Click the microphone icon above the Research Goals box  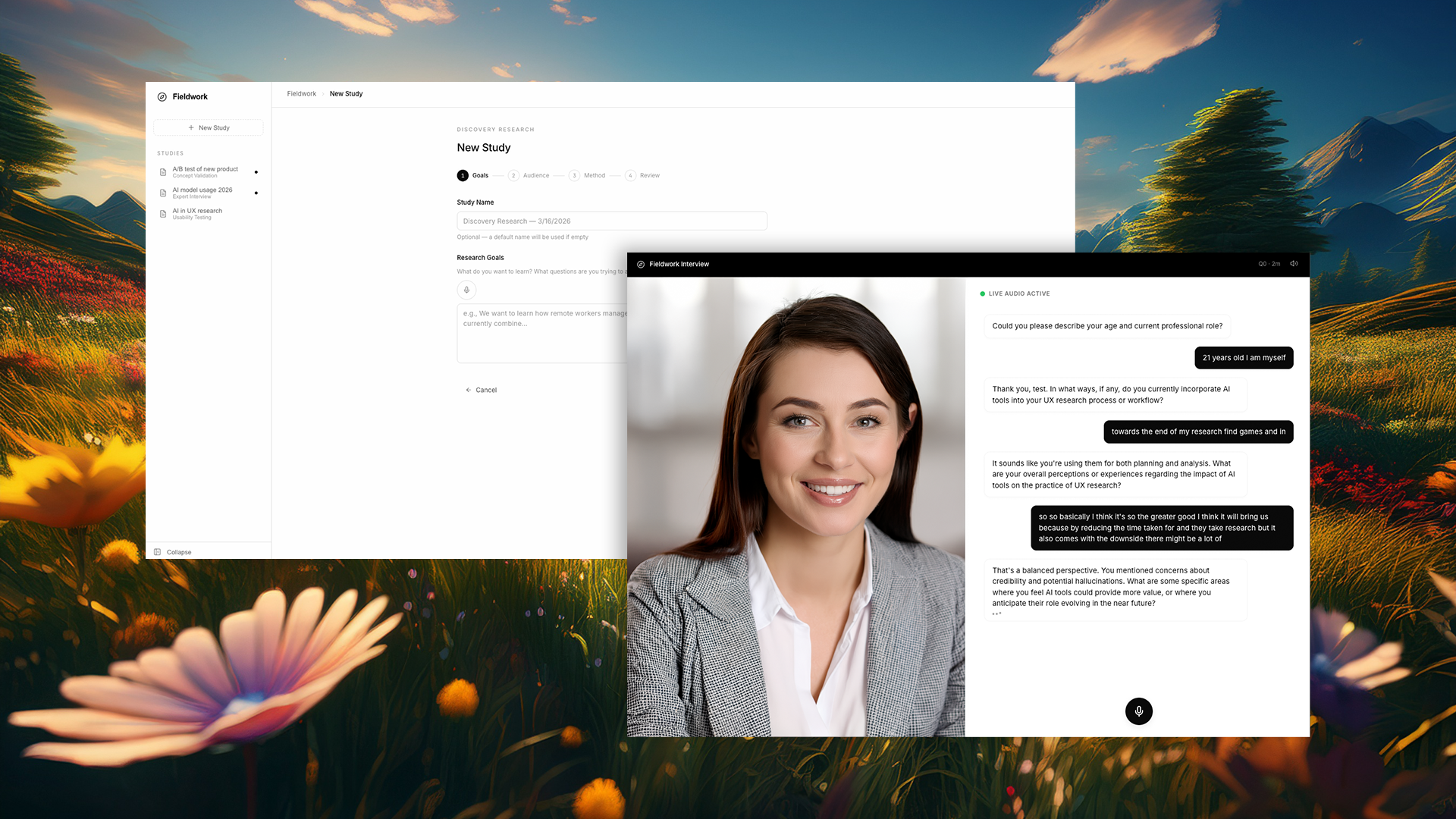click(466, 290)
